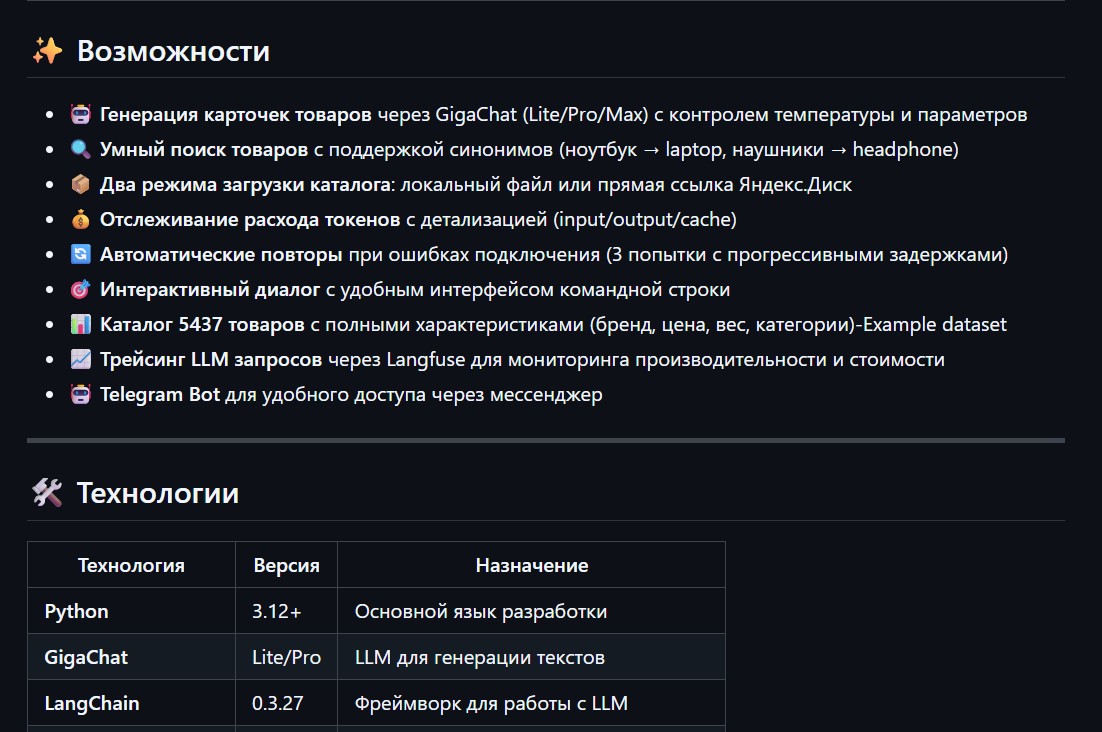Click hammer and wrench emoji beside Технологии
This screenshot has width=1102, height=732.
click(47, 493)
